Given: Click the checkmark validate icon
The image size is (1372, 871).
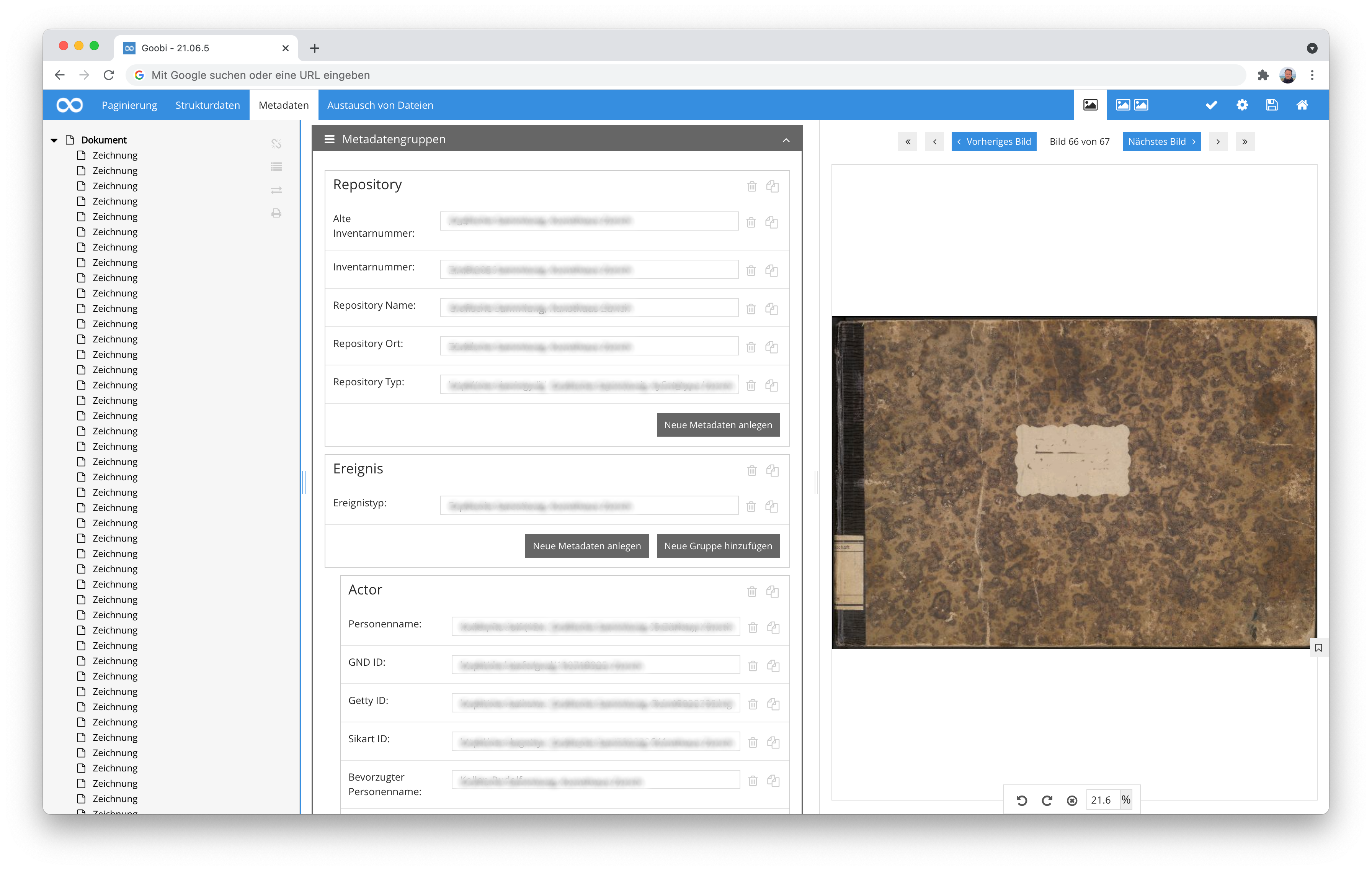Looking at the screenshot, I should (x=1211, y=105).
